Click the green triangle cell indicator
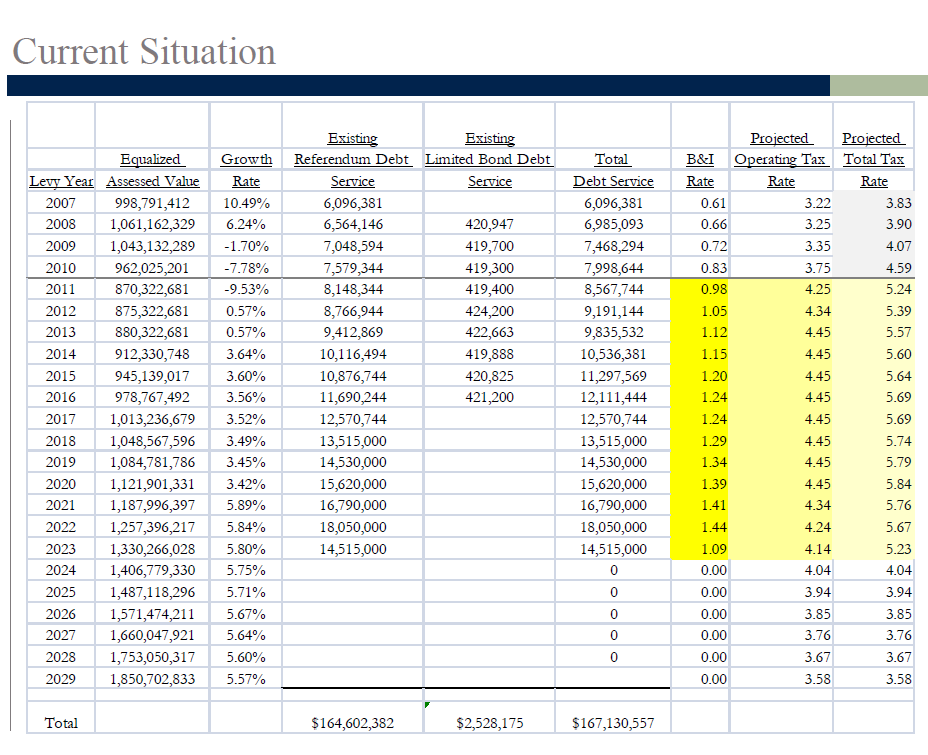 click(427, 705)
